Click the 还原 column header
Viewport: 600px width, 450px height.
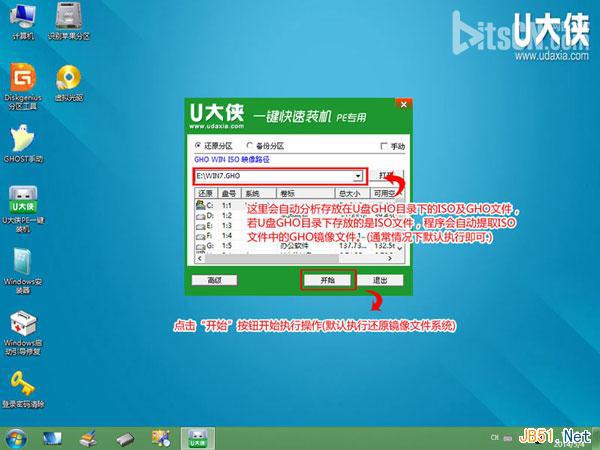pyautogui.click(x=206, y=193)
